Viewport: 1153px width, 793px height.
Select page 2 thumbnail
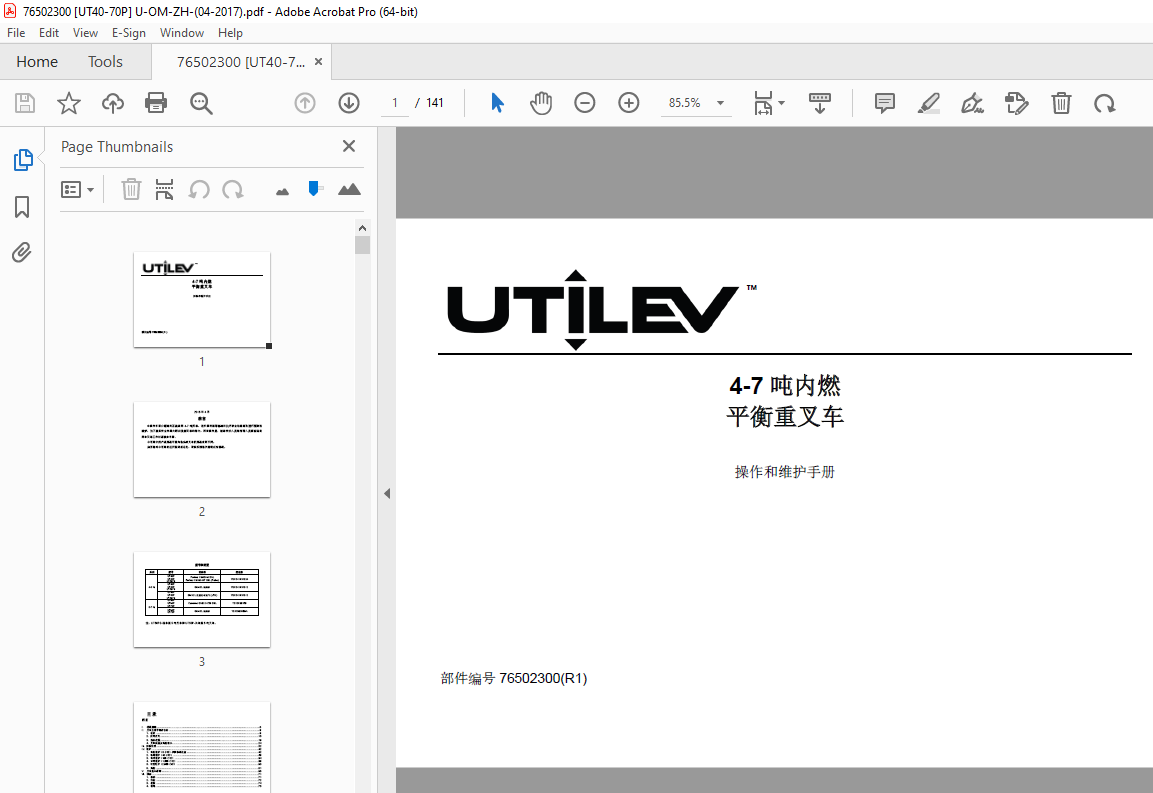pyautogui.click(x=201, y=449)
